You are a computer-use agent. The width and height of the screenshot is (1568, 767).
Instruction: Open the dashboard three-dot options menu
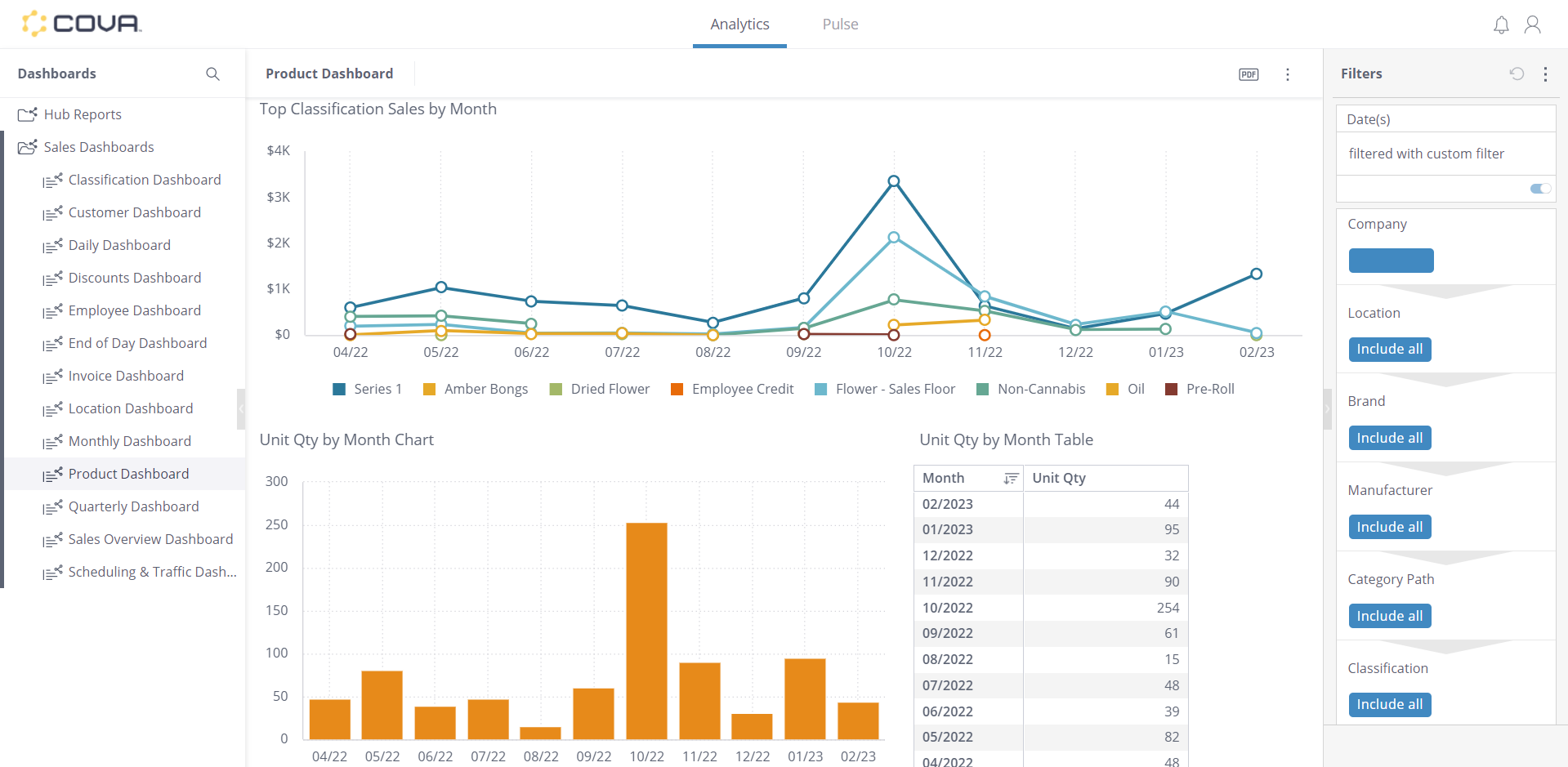pos(1288,74)
